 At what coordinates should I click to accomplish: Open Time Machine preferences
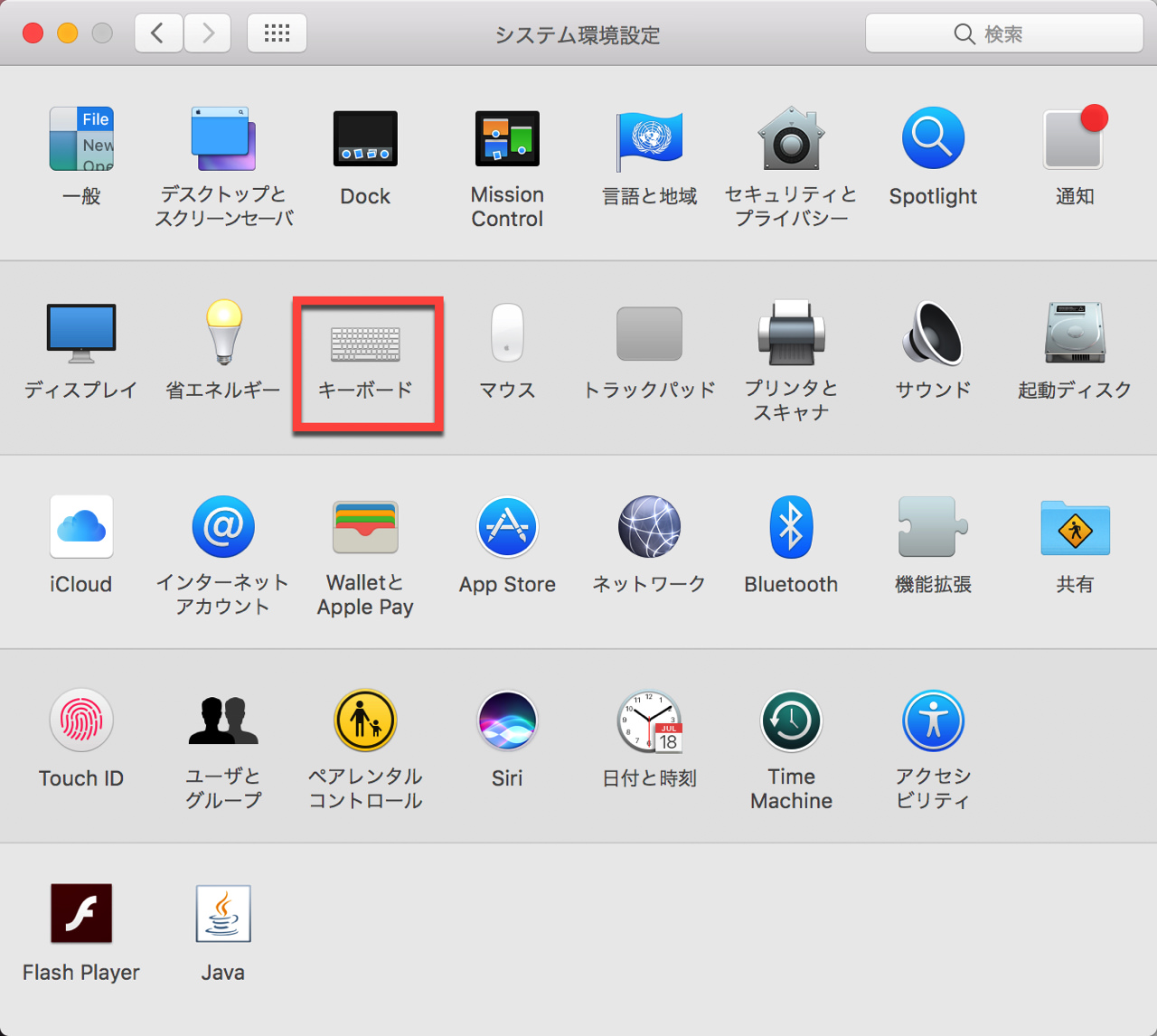tap(791, 720)
